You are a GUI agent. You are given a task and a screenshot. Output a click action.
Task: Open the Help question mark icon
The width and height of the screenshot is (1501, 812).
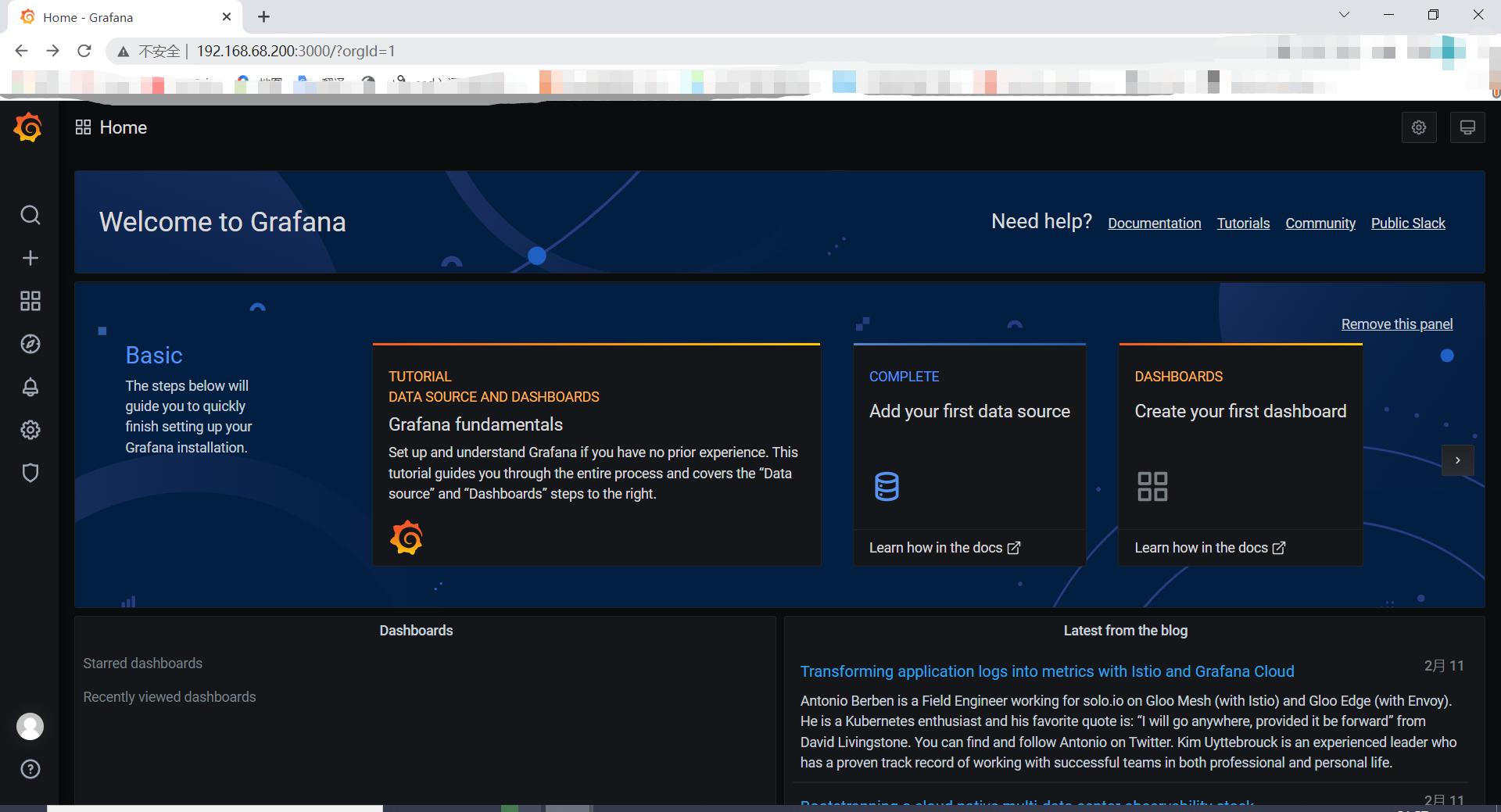(30, 769)
